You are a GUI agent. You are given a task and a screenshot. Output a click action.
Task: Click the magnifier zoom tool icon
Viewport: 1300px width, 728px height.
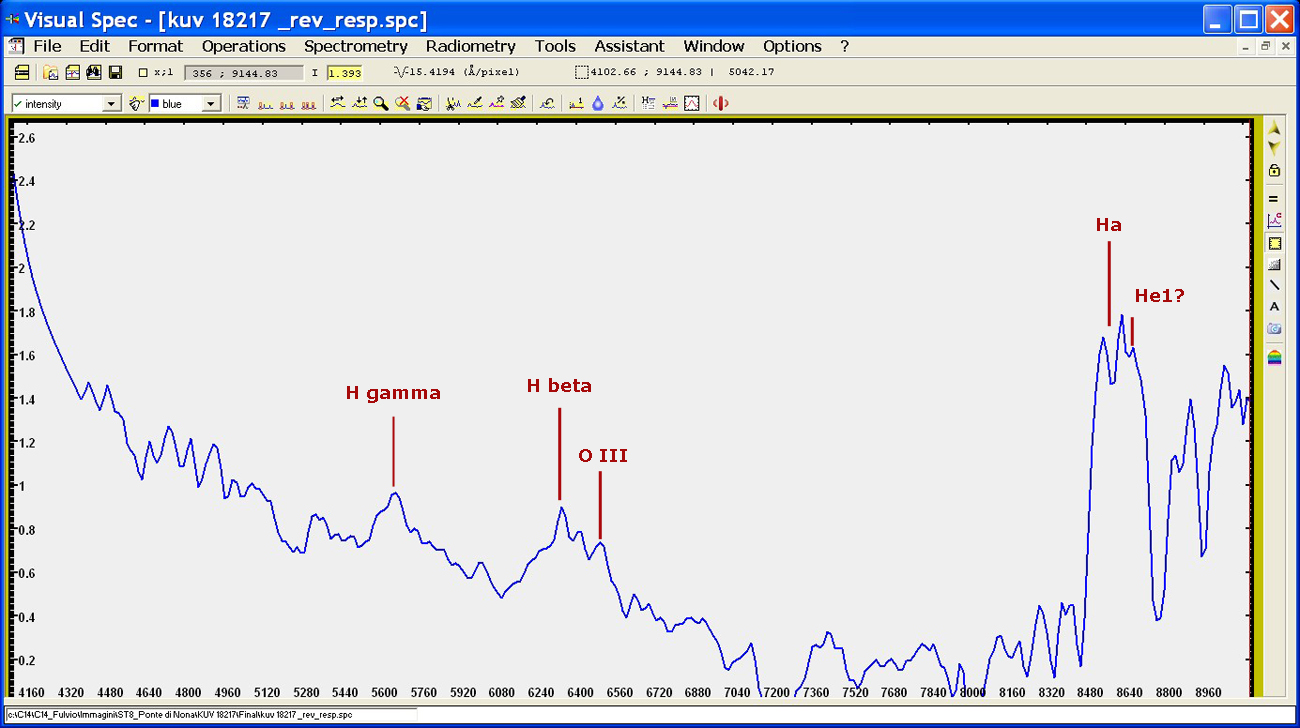click(x=381, y=103)
